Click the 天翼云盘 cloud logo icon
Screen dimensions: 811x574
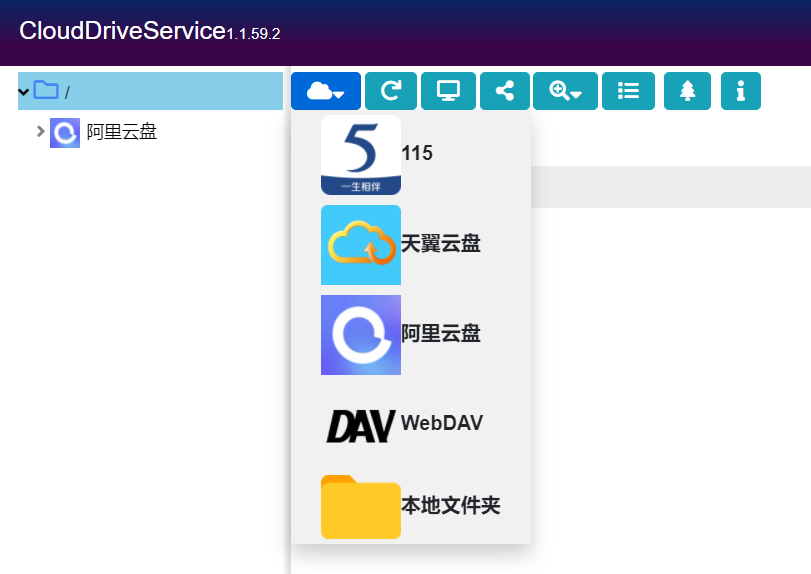coord(361,245)
